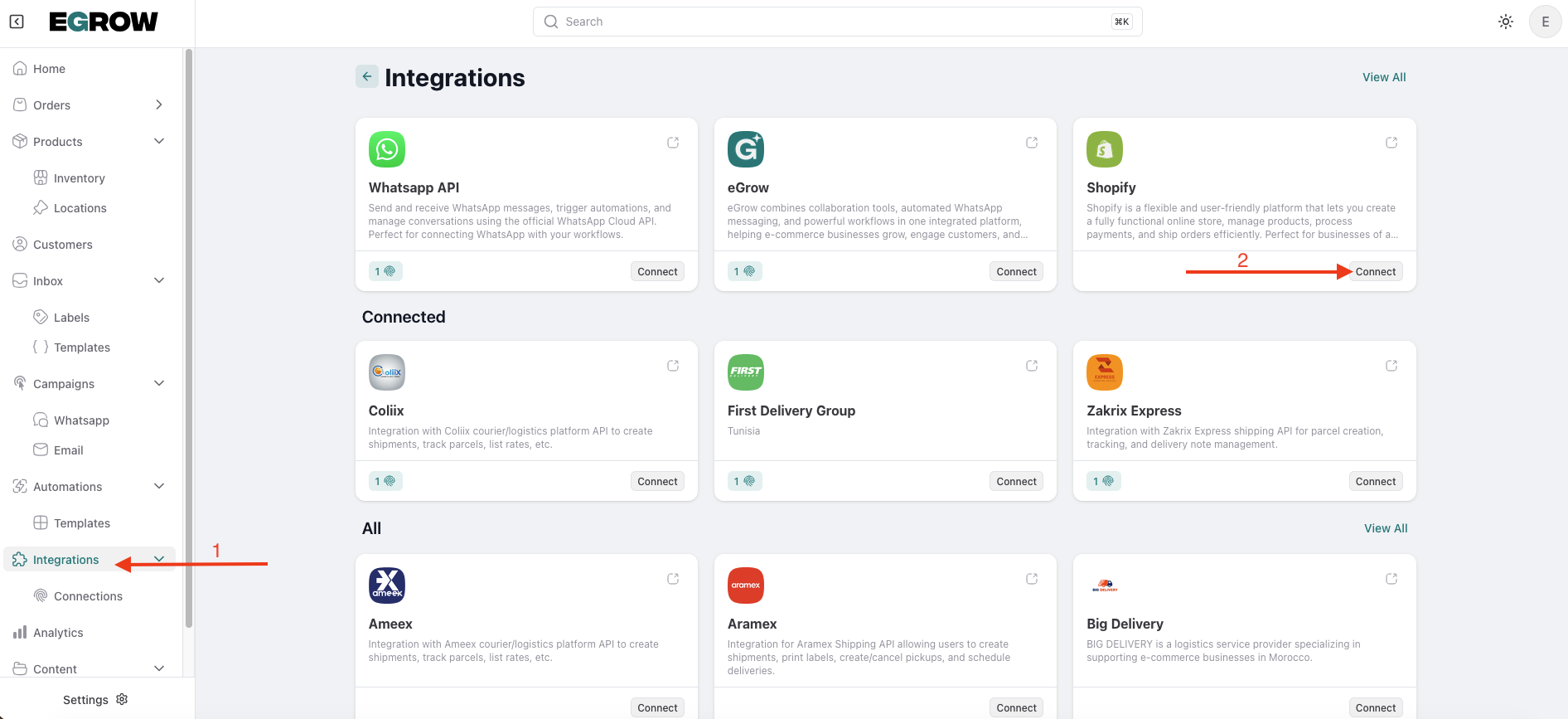Click View All link beside All section
The width and height of the screenshot is (1568, 719).
[x=1386, y=528]
